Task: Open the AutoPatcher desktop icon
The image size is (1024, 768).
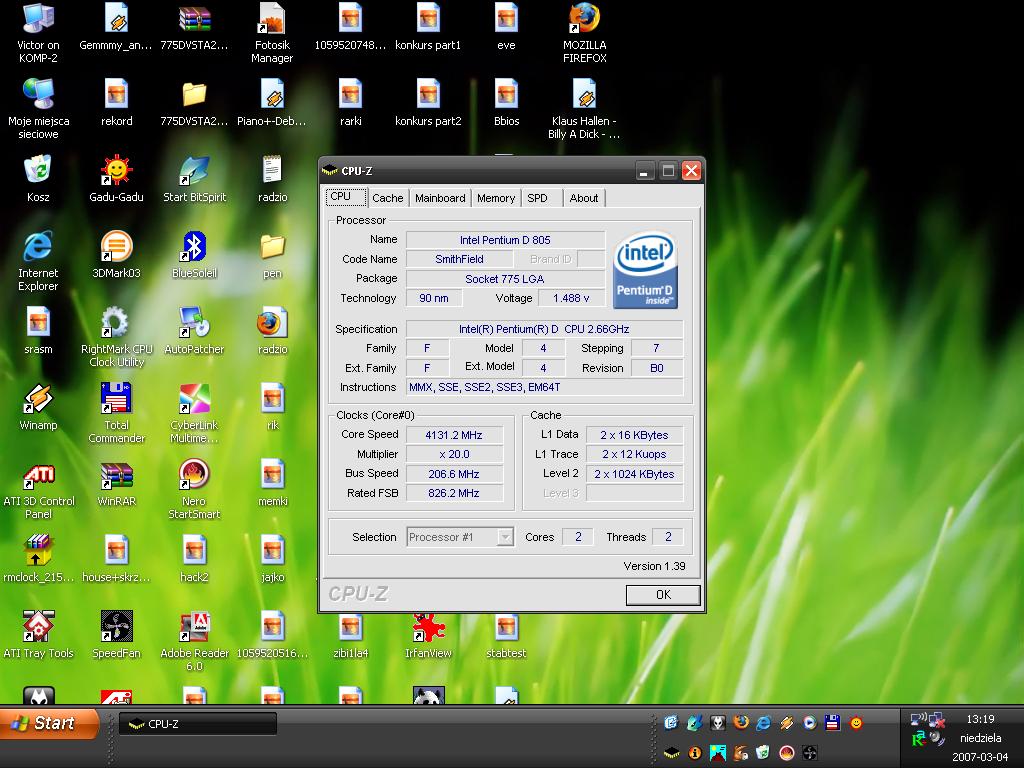Action: coord(195,330)
